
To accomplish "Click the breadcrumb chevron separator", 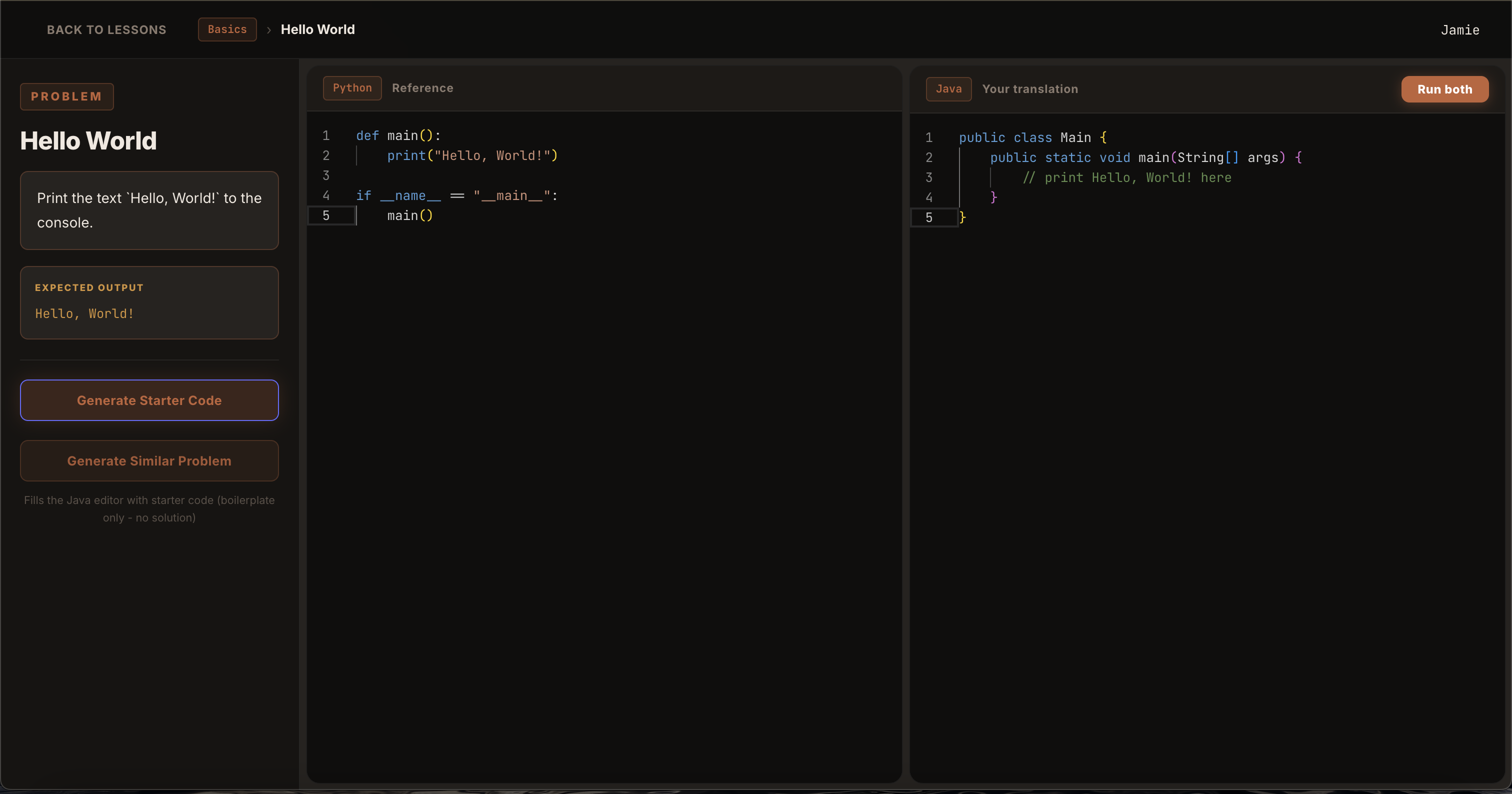I will [269, 30].
